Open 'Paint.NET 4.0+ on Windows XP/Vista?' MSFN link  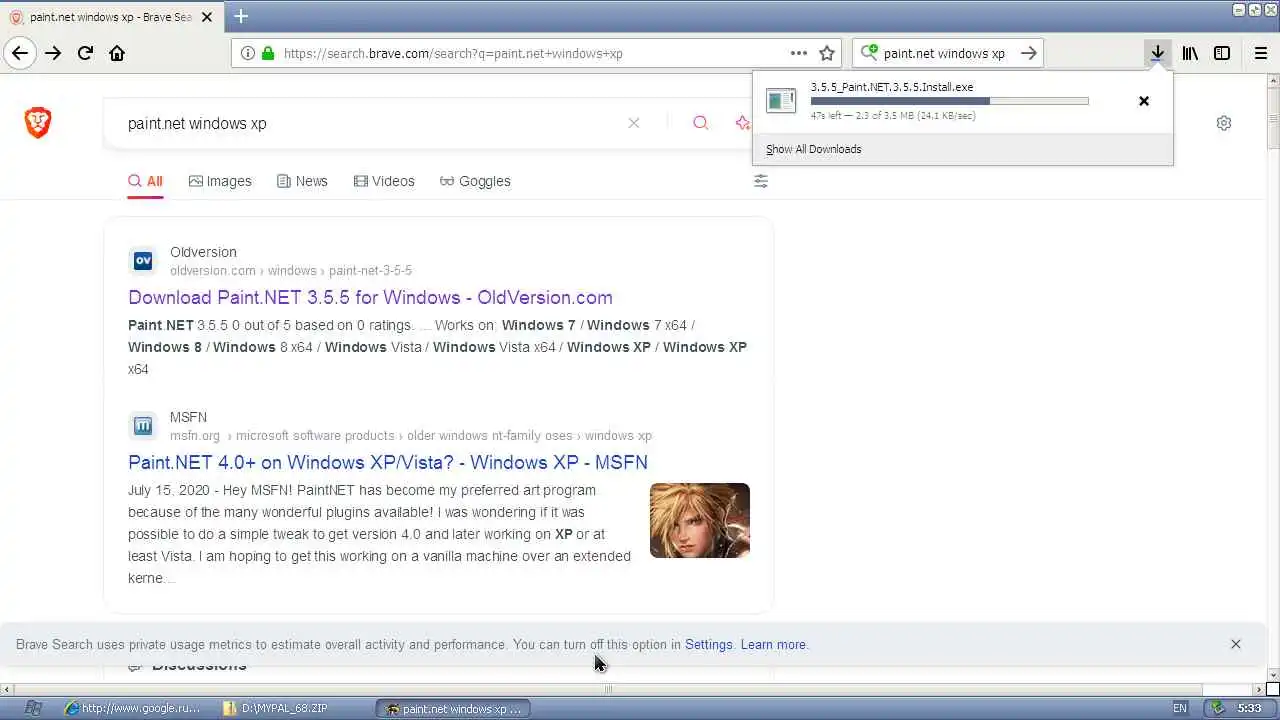[x=388, y=462]
